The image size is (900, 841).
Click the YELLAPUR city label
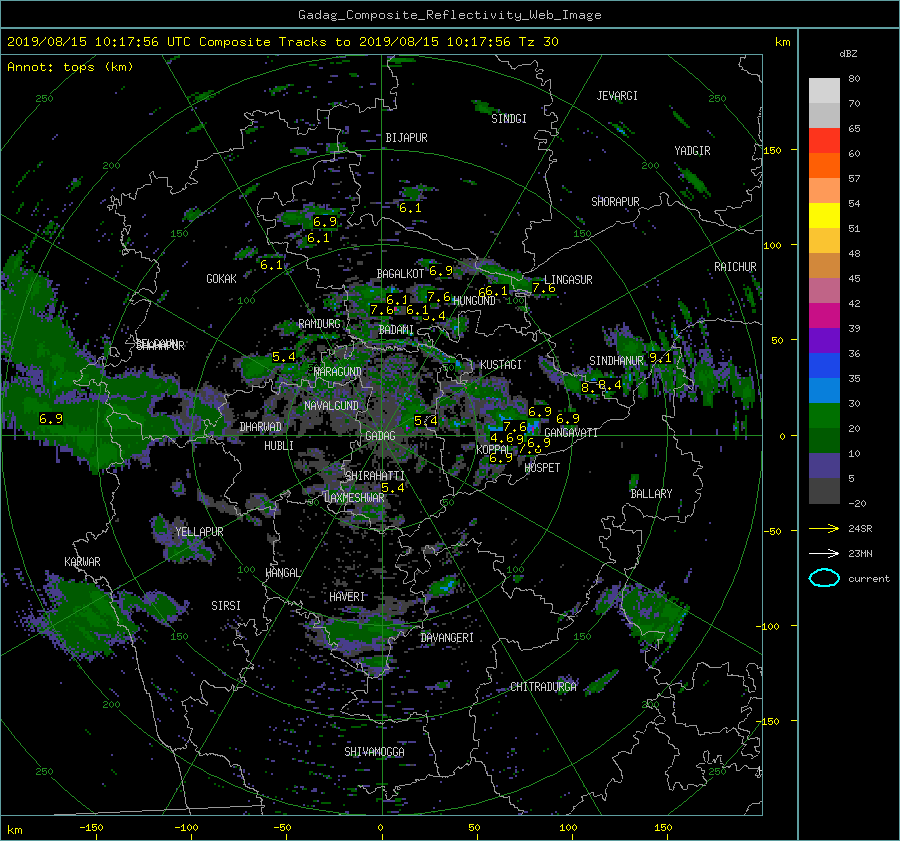pyautogui.click(x=199, y=532)
